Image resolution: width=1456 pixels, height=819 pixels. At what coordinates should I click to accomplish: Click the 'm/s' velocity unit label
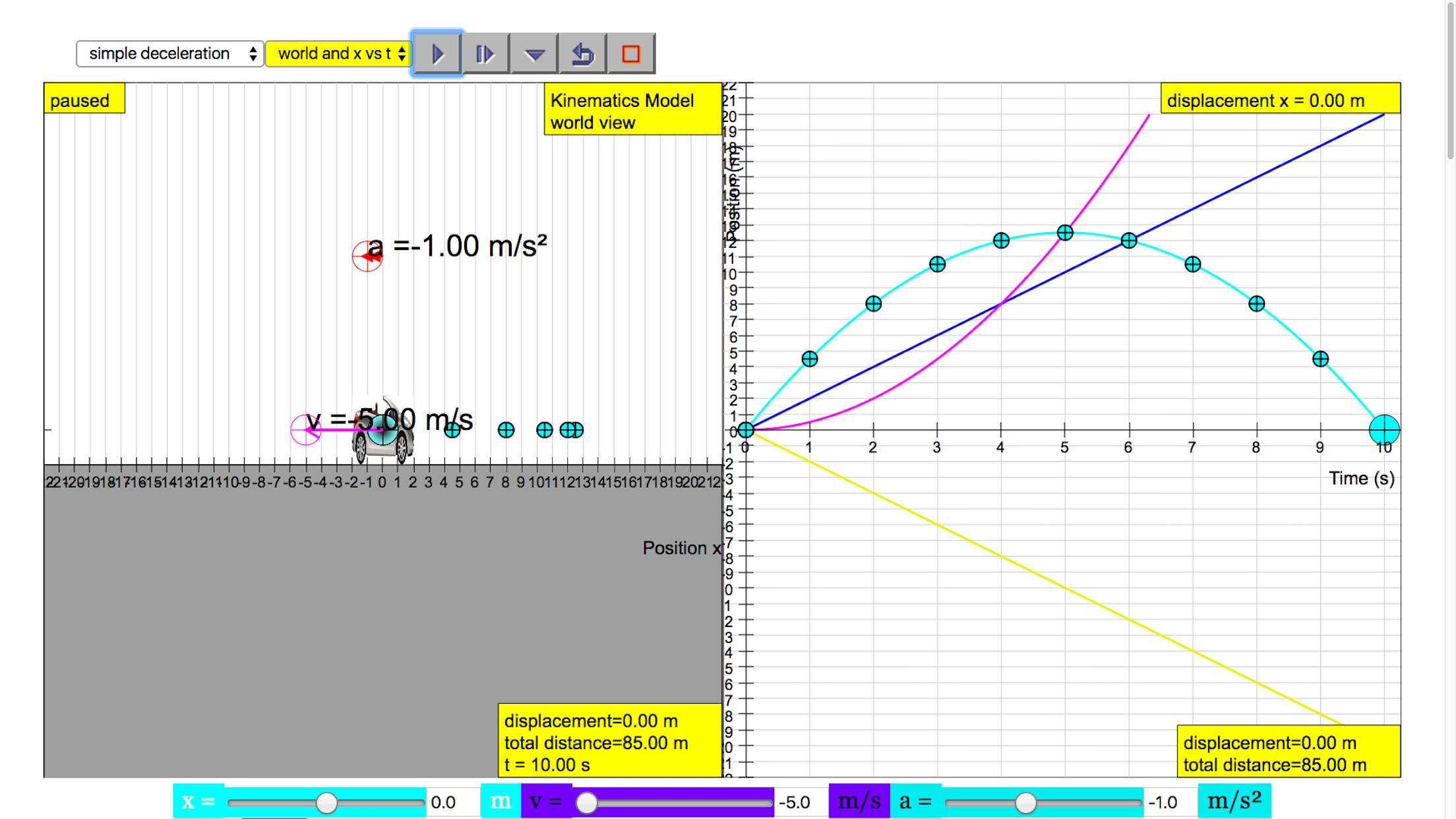[x=859, y=801]
